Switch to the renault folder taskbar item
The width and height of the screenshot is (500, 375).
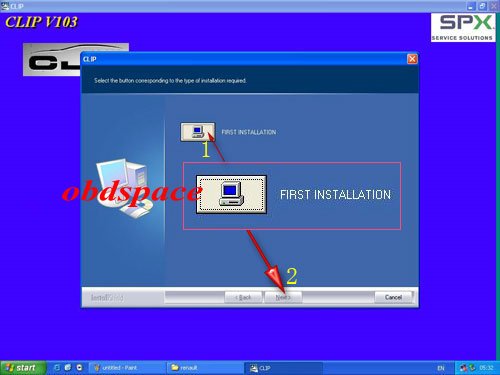click(204, 368)
